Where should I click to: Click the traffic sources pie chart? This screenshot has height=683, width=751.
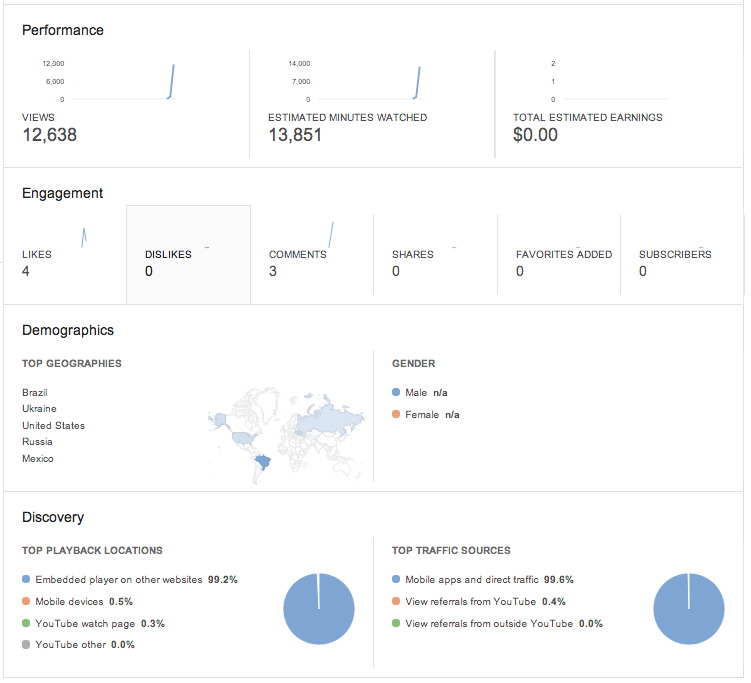tap(689, 609)
